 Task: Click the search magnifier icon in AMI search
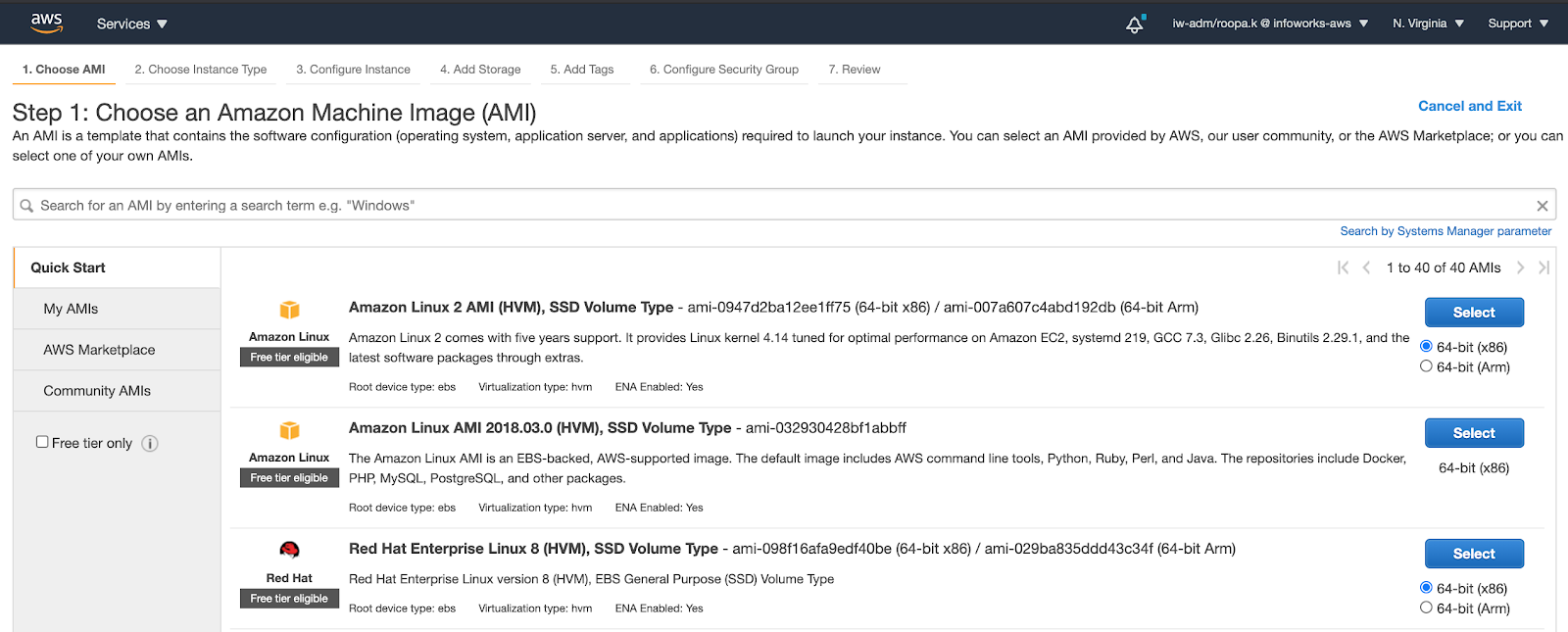[26, 206]
